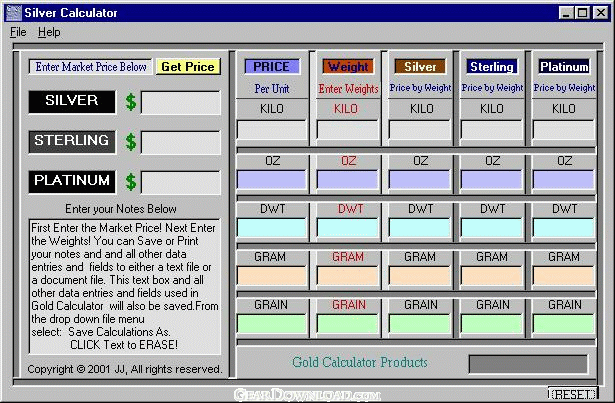Viewport: 615px width, 403px height.
Task: Click the GRAM field under PRICE
Action: point(272,276)
